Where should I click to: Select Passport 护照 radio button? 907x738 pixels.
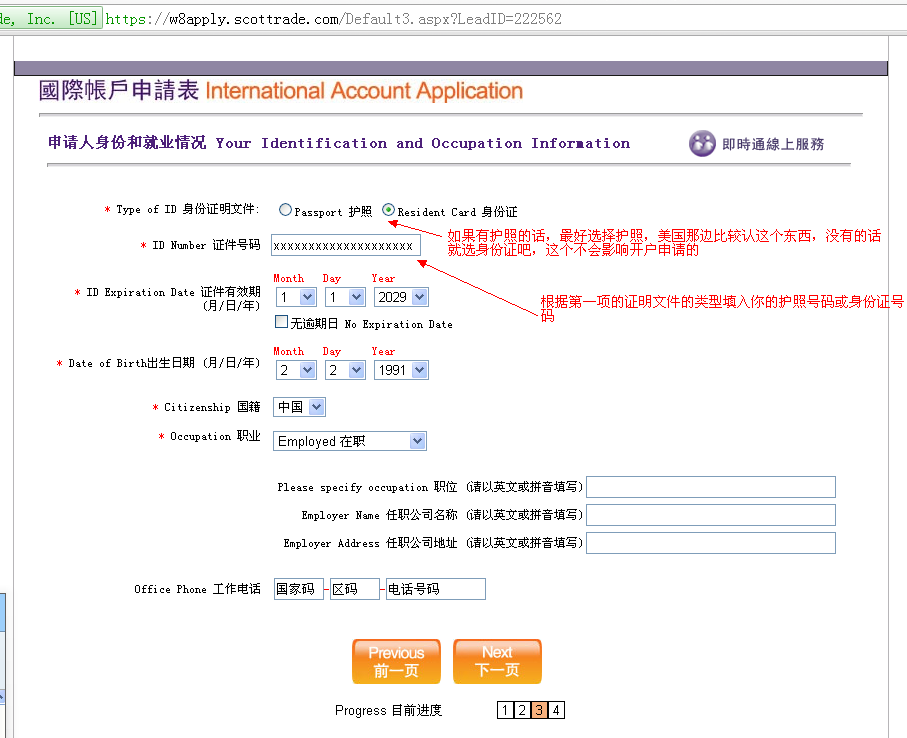pos(285,210)
